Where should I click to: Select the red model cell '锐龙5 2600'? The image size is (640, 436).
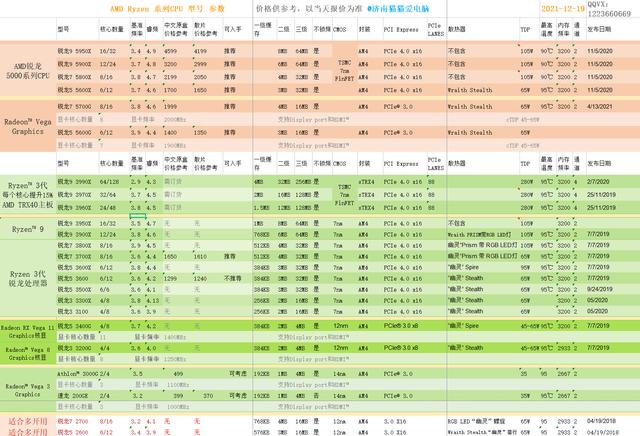[x=73, y=432]
